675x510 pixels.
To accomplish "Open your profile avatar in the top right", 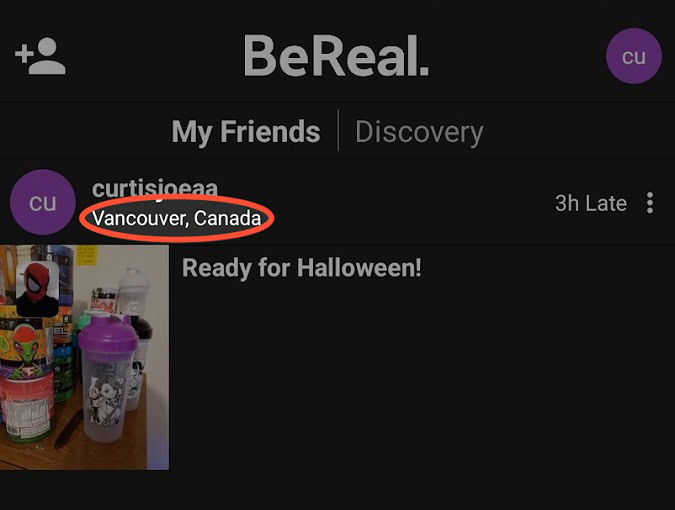I will (x=634, y=56).
